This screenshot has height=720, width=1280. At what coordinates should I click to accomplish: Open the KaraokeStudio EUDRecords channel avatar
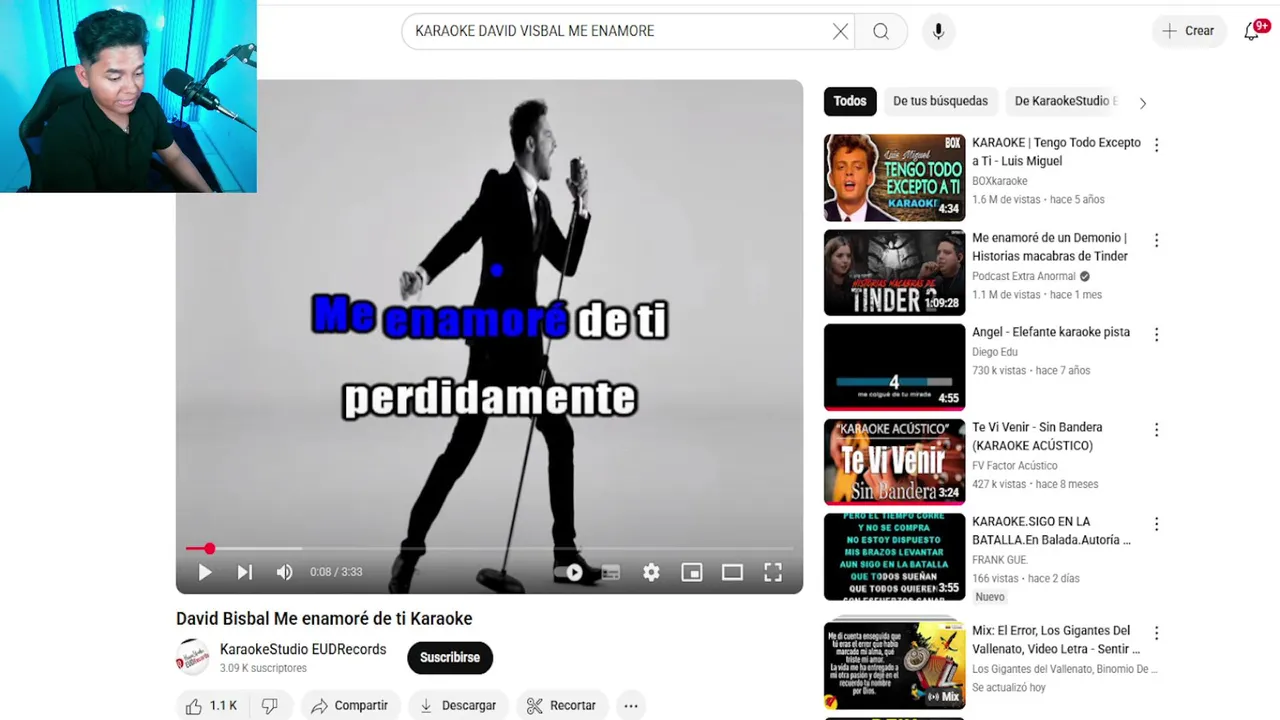pyautogui.click(x=193, y=657)
